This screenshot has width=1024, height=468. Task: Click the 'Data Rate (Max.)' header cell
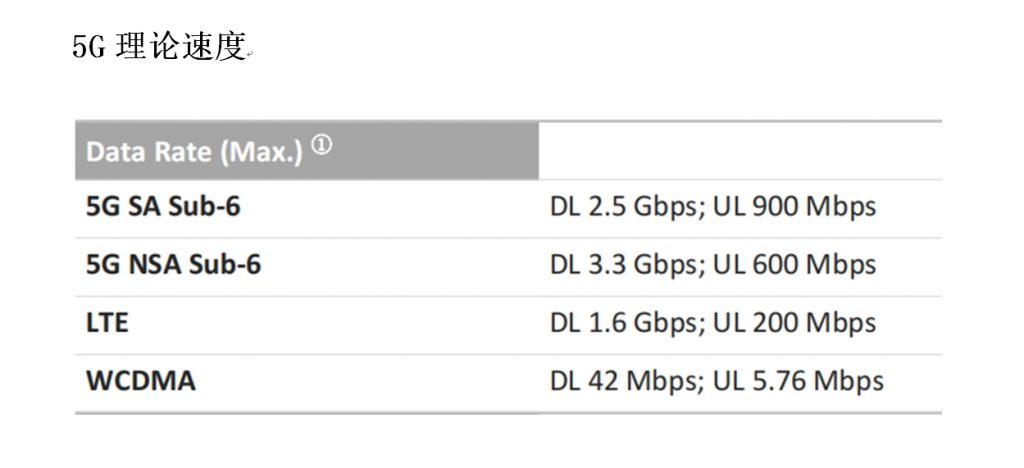[307, 151]
